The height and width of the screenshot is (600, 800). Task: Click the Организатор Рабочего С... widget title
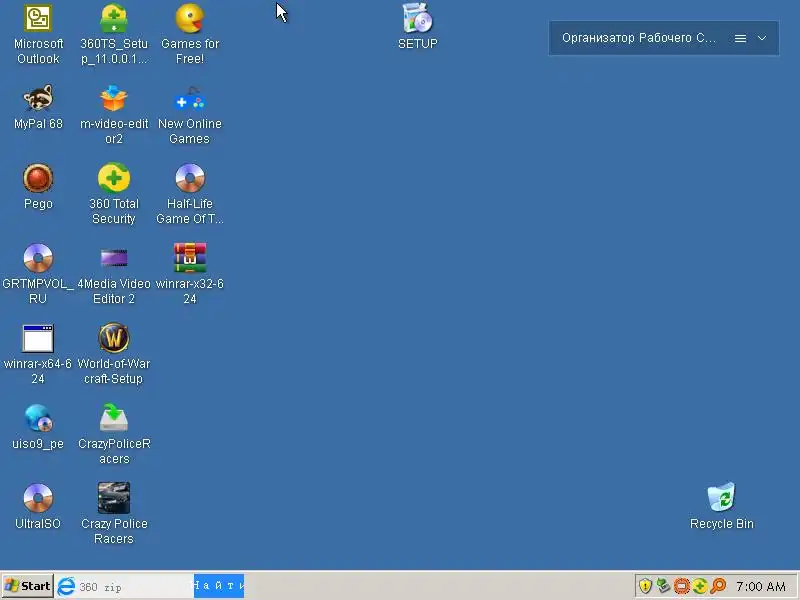pos(639,38)
